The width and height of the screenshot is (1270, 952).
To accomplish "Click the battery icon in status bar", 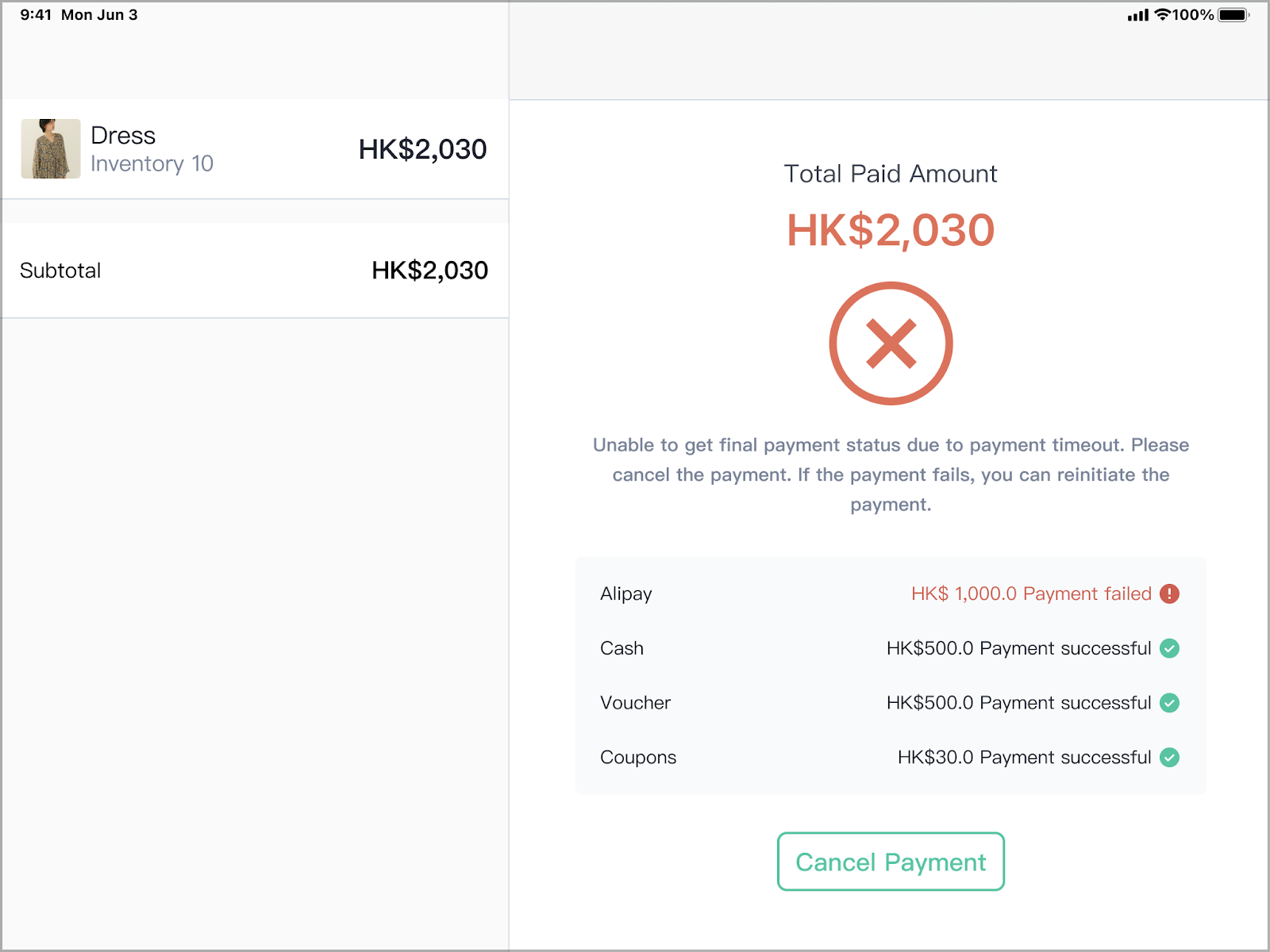I will (1234, 15).
